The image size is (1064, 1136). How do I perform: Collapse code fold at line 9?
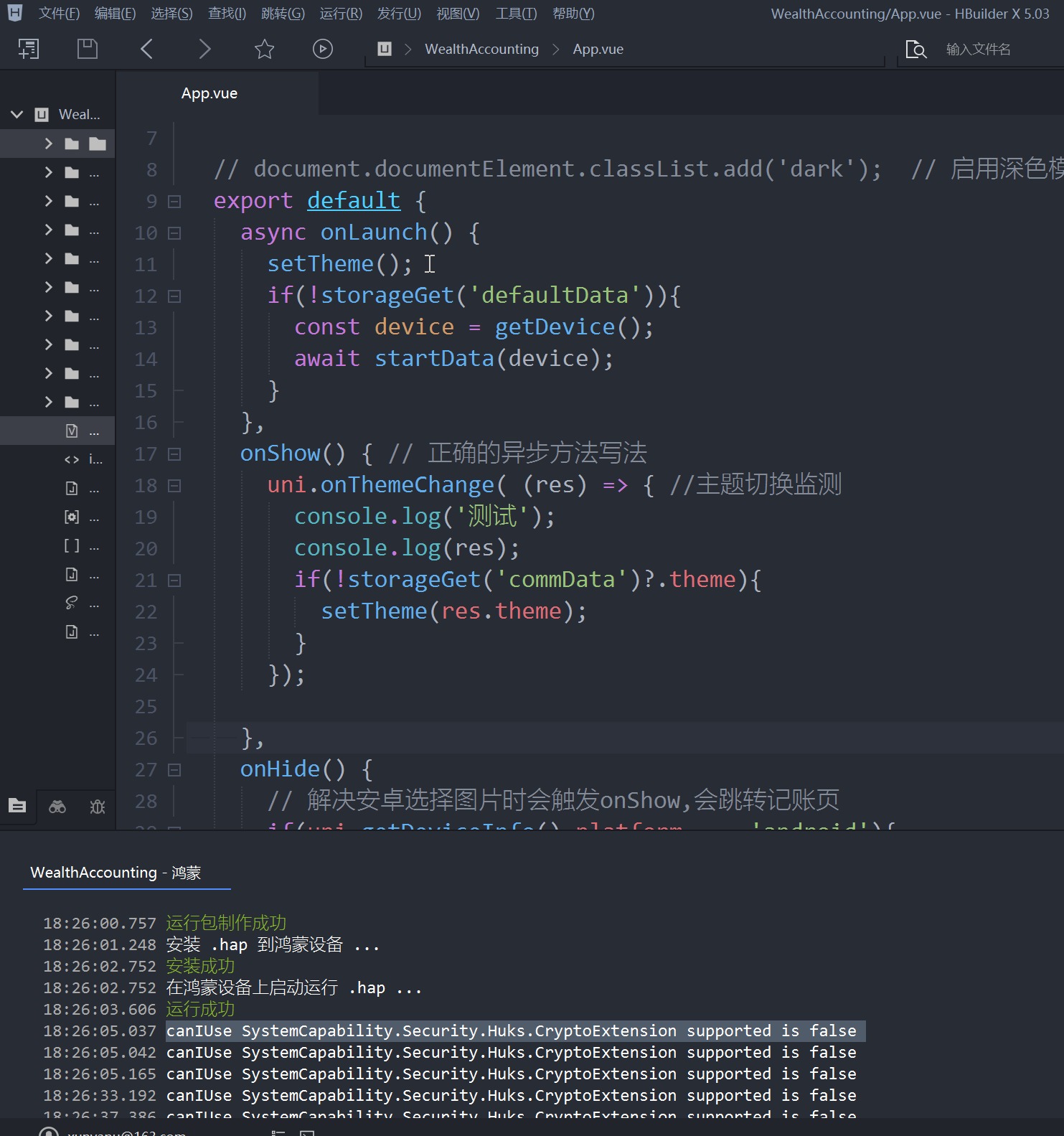tap(174, 202)
